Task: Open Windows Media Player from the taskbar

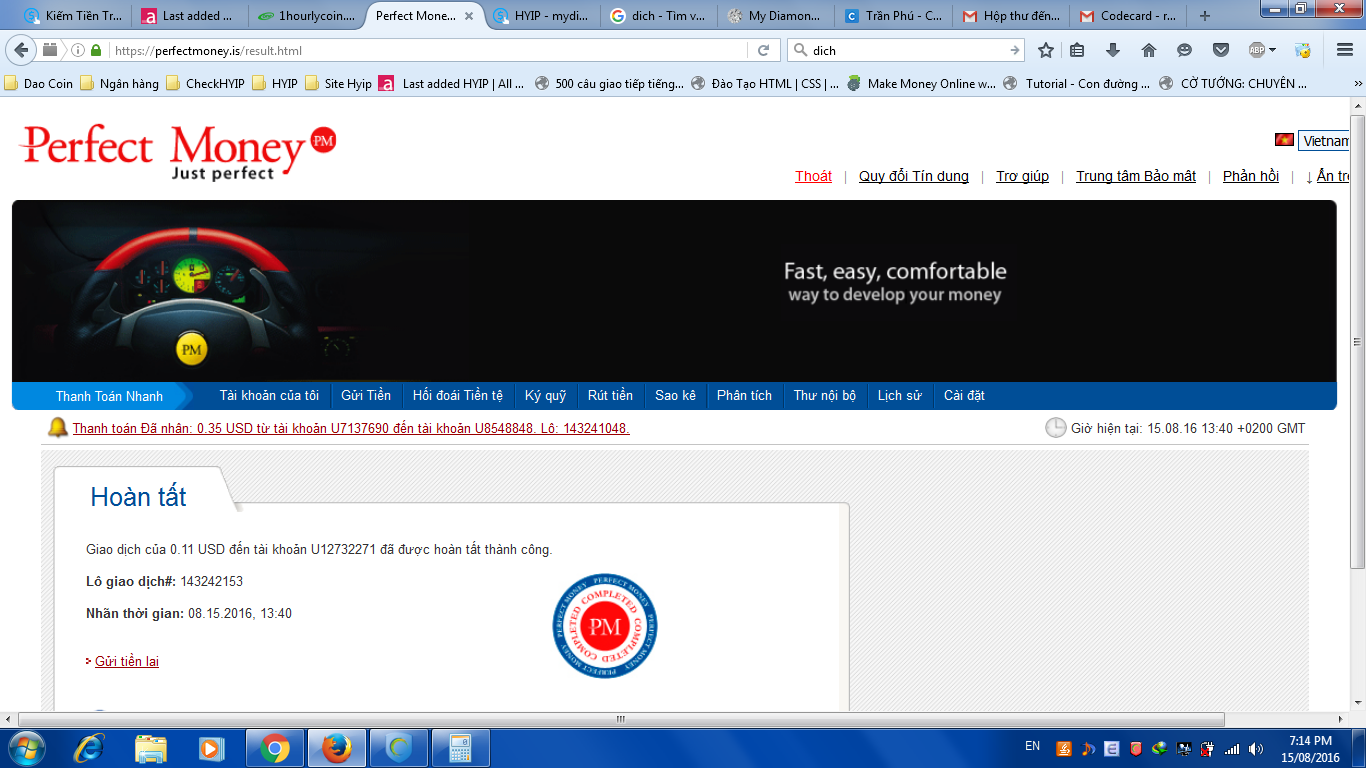Action: tap(211, 748)
